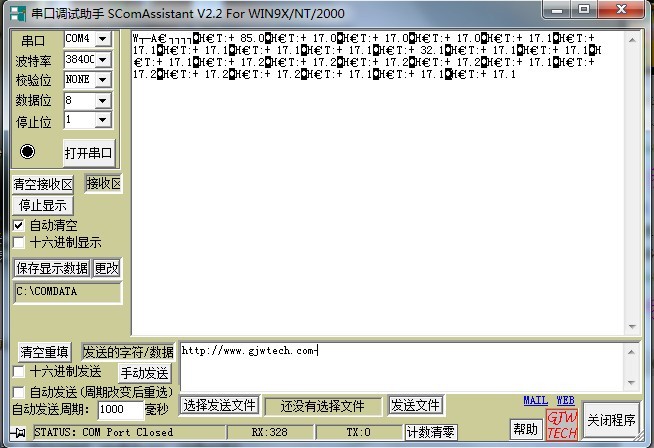Click the 关闭程序 button
The width and height of the screenshot is (654, 448).
point(611,420)
